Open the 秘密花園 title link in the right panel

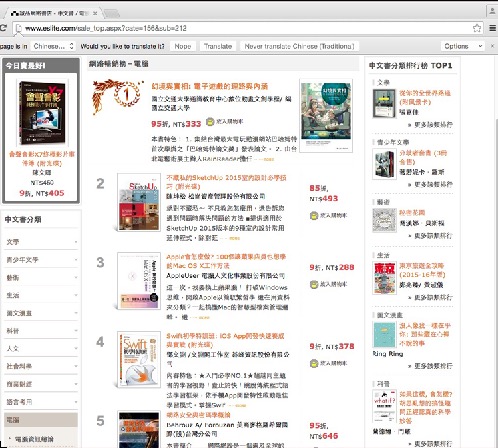click(412, 213)
